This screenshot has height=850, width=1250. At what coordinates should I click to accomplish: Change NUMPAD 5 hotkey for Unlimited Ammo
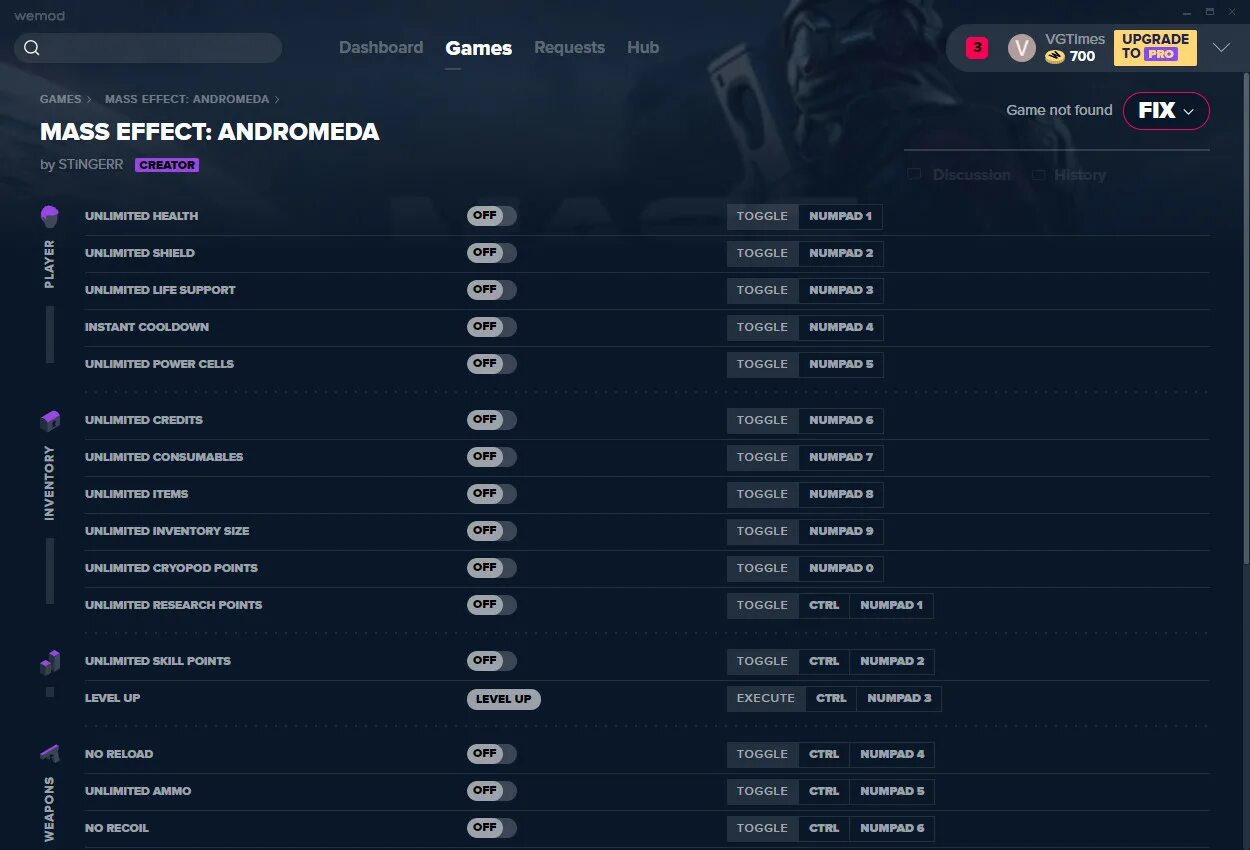point(892,791)
